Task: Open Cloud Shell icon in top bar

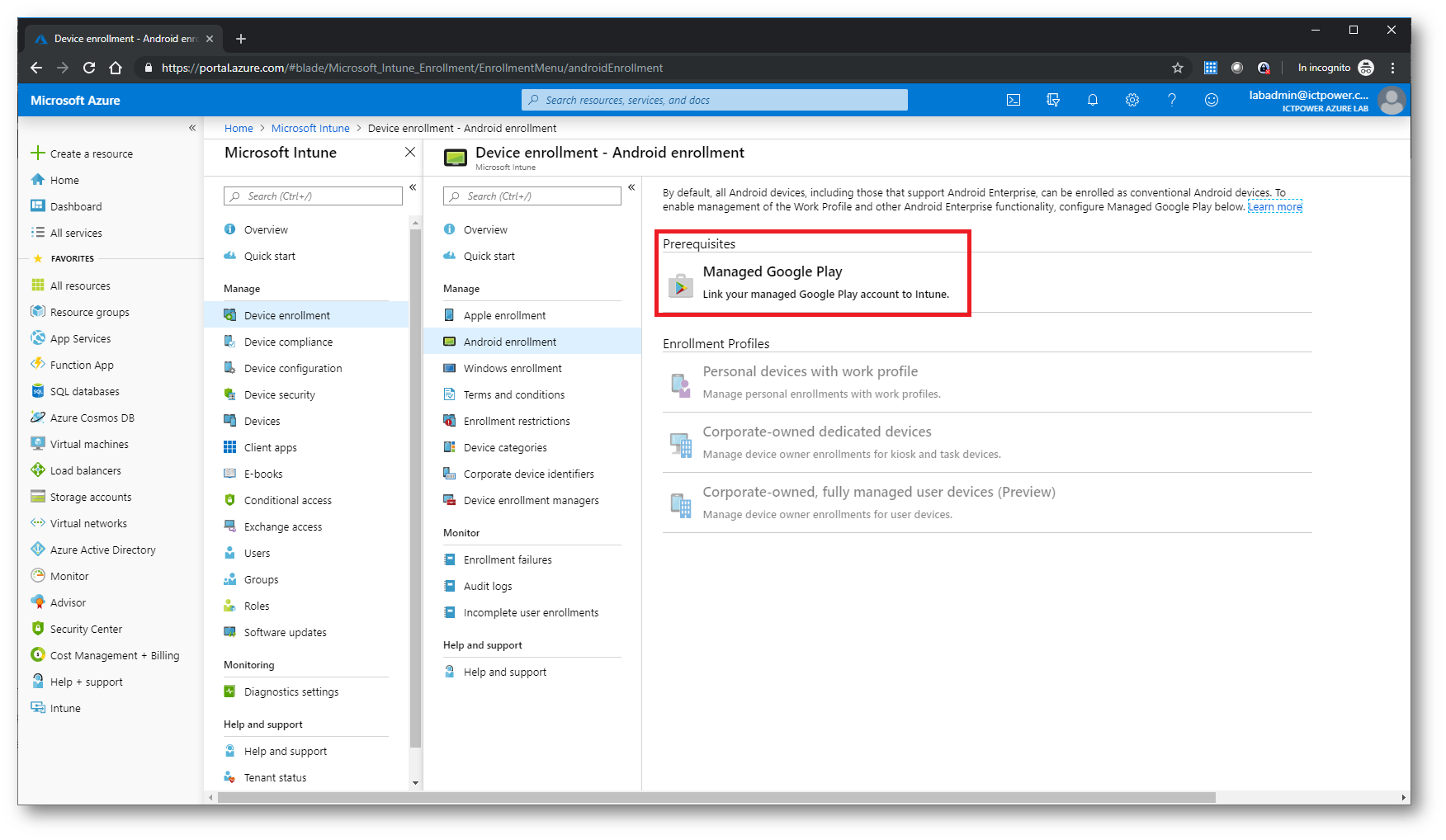Action: (x=1013, y=100)
